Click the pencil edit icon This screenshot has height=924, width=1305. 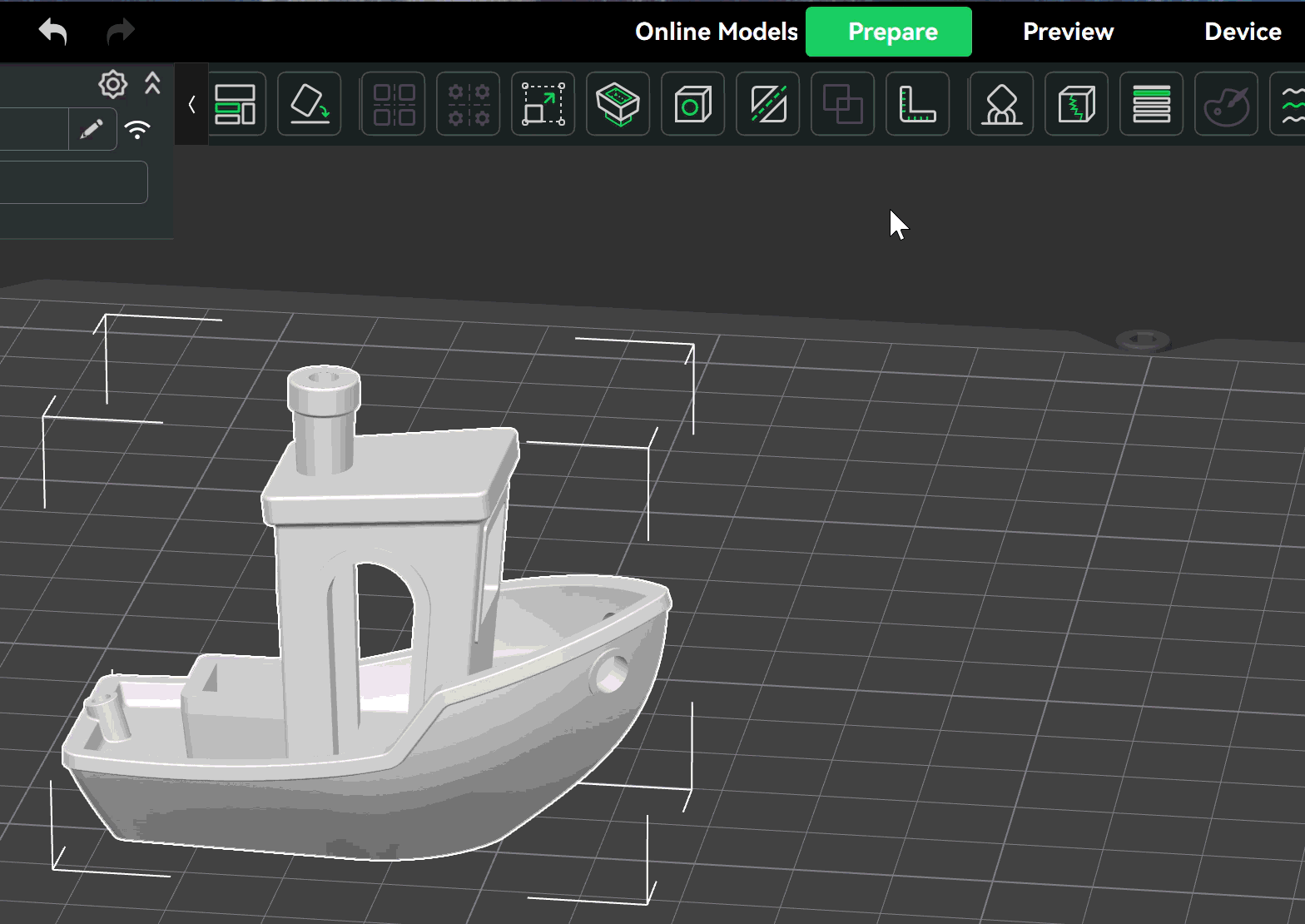click(x=92, y=129)
